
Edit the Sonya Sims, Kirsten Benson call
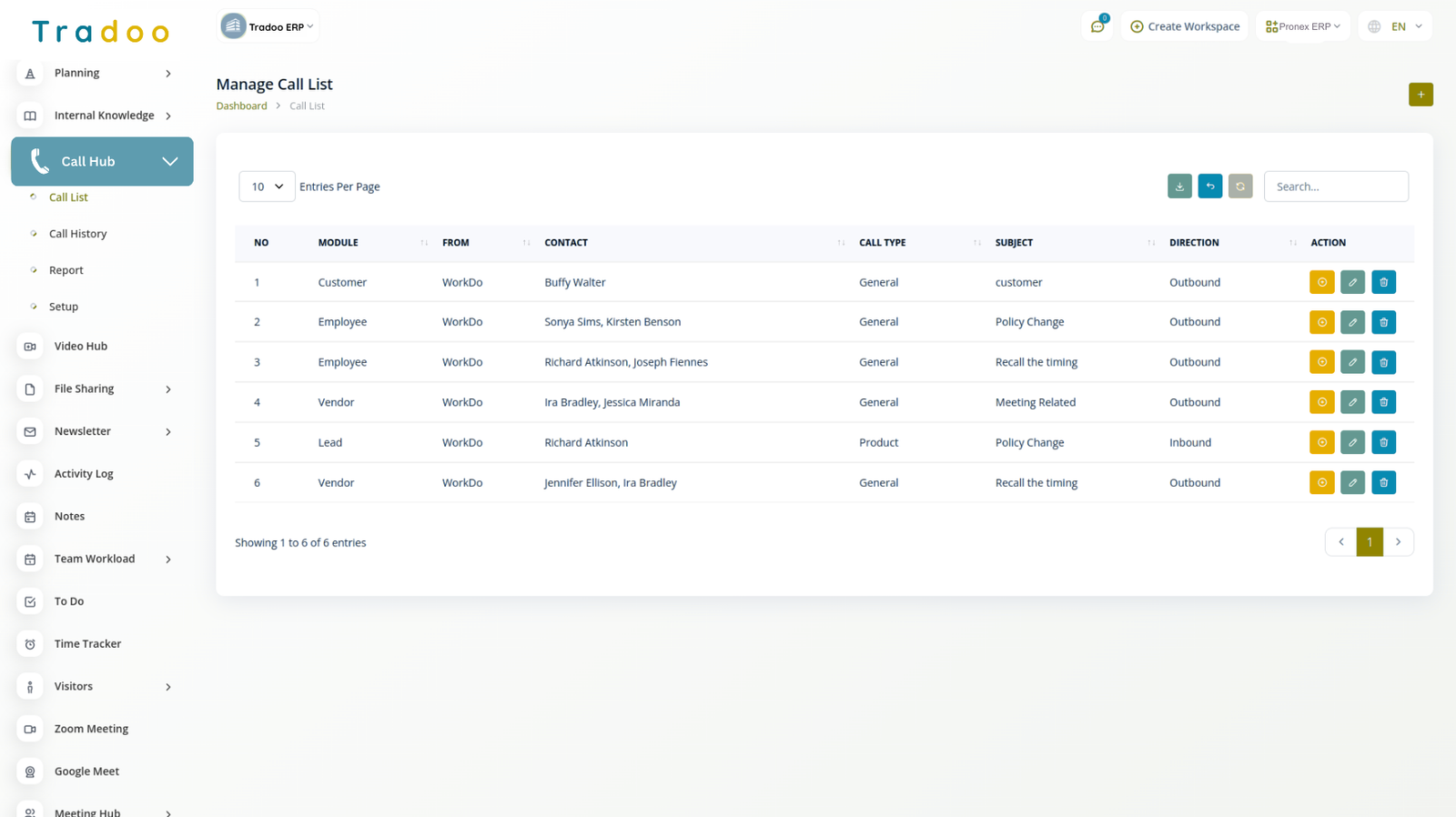[x=1352, y=322]
